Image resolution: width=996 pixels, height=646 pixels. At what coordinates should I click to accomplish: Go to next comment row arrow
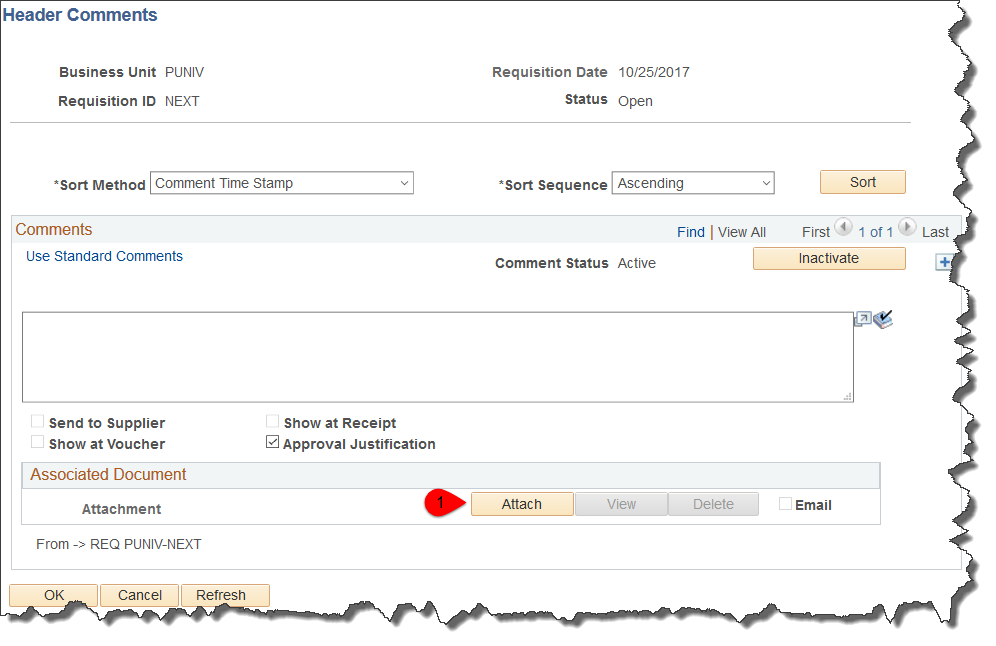click(907, 228)
